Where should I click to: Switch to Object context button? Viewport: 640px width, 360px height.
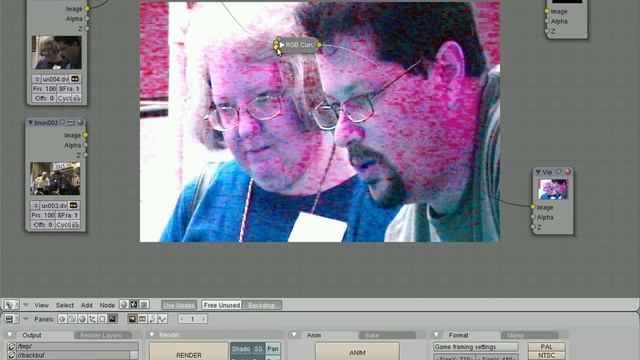pos(92,319)
